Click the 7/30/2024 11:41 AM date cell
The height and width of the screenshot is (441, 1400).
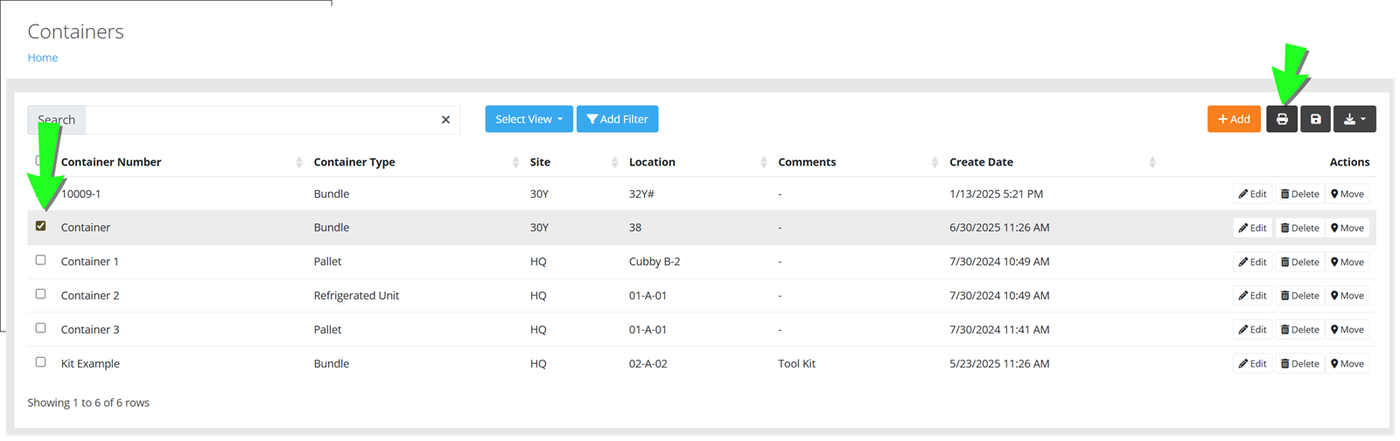(x=1000, y=330)
